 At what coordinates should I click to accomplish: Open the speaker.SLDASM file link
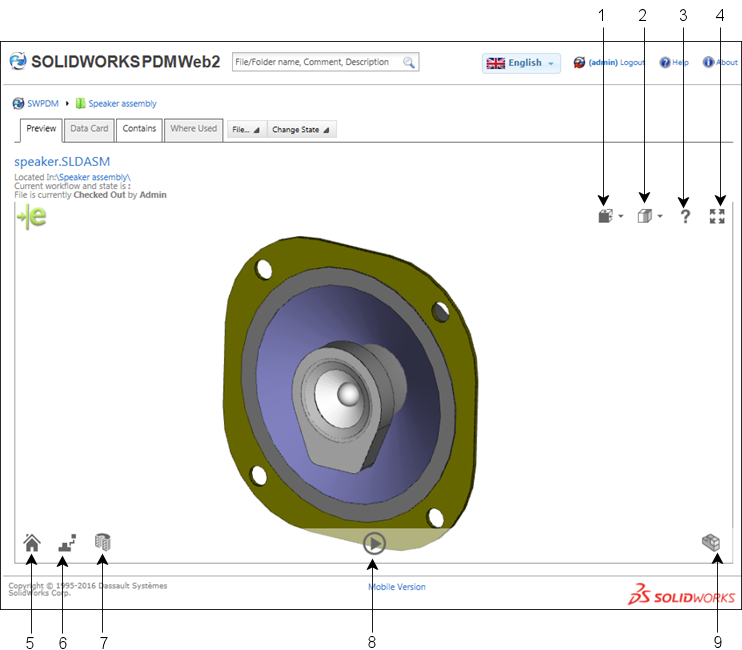(62, 161)
